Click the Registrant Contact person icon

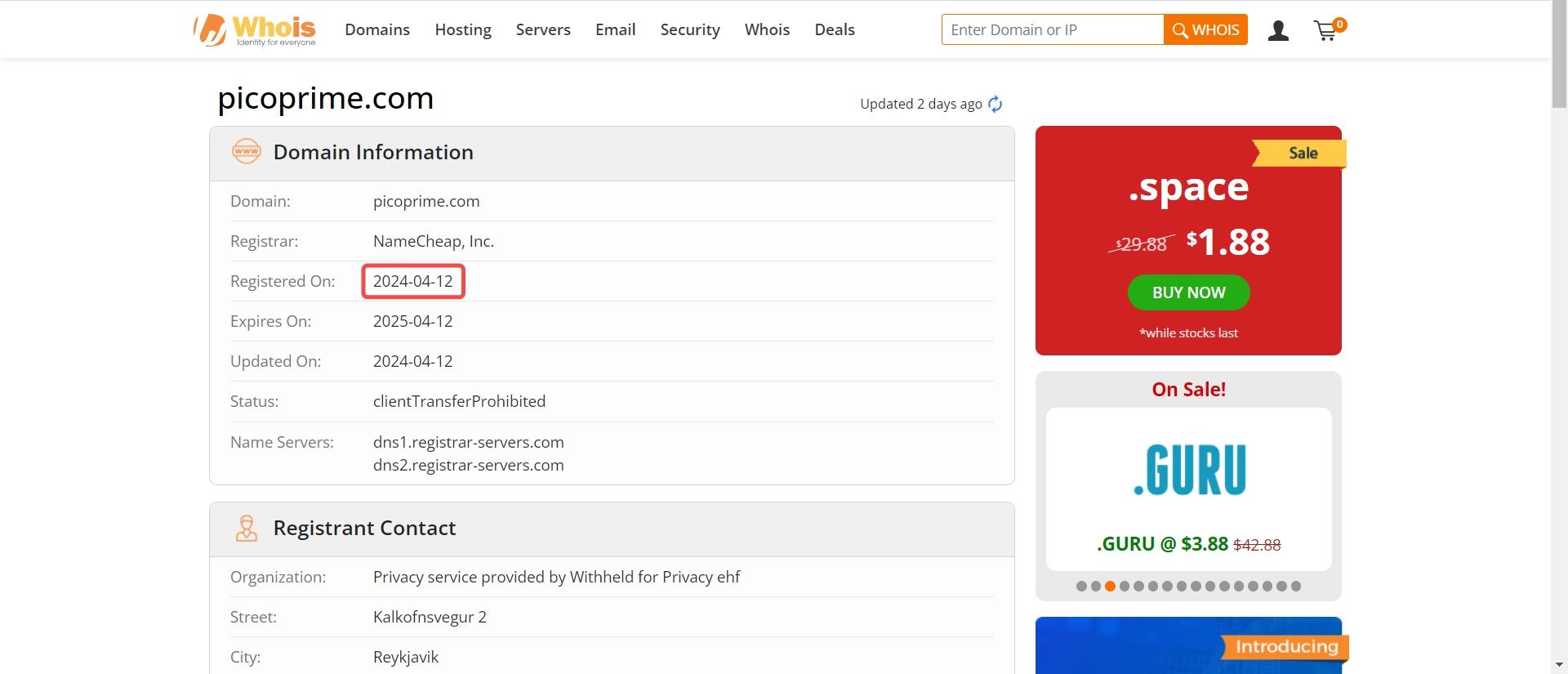247,529
